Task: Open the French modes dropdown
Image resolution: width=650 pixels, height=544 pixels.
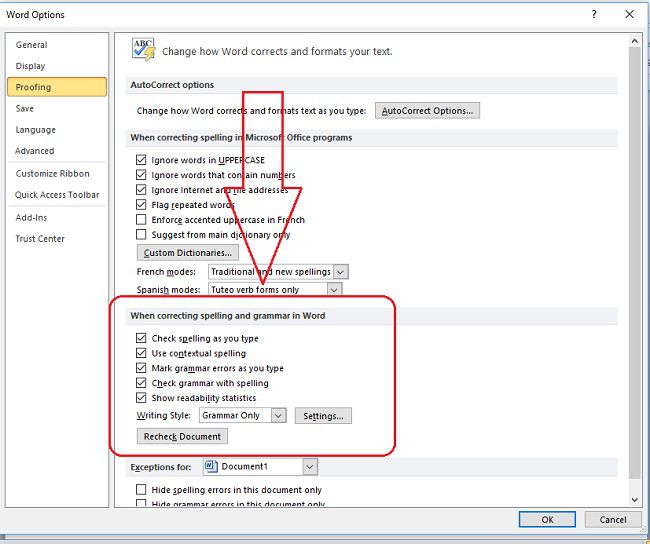Action: (340, 272)
